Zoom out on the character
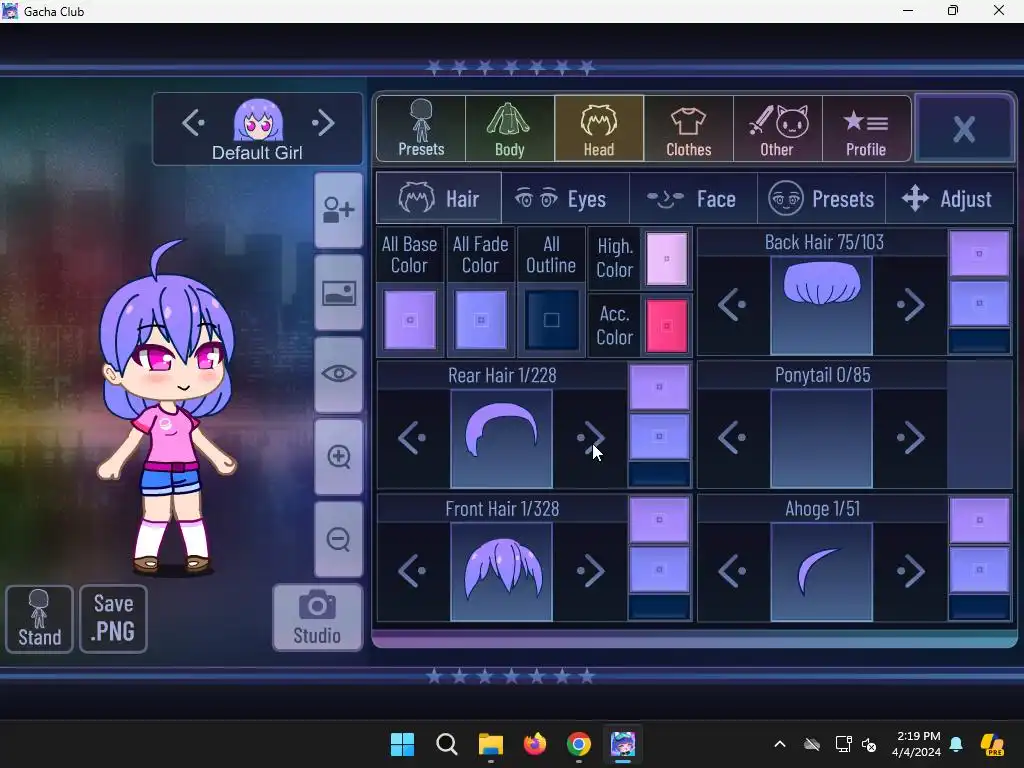Viewport: 1024px width, 768px height. click(338, 539)
